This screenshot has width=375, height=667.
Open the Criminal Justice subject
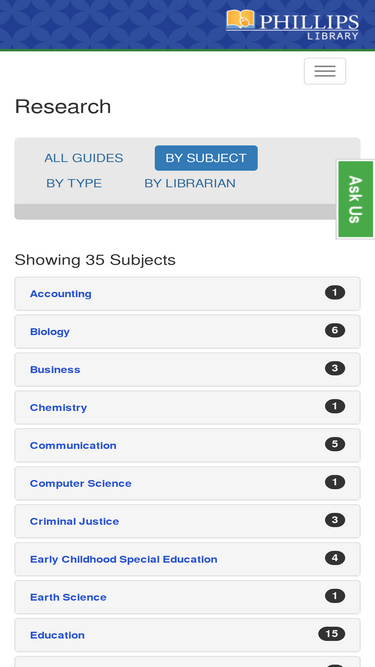pyautogui.click(x=74, y=521)
